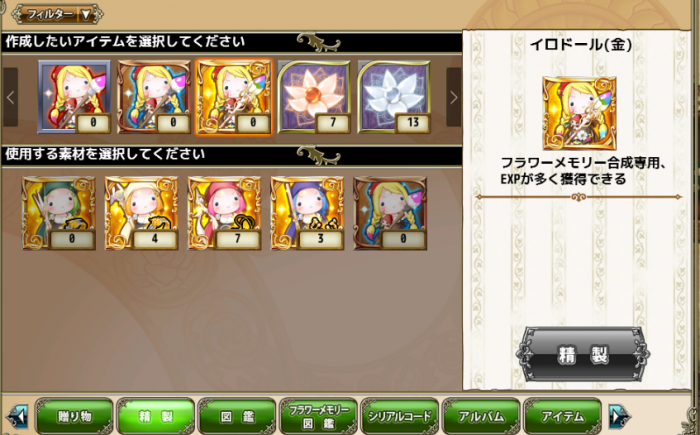This screenshot has height=435, width=700.
Task: Pick the green-hooded doll material
Action: click(x=58, y=213)
